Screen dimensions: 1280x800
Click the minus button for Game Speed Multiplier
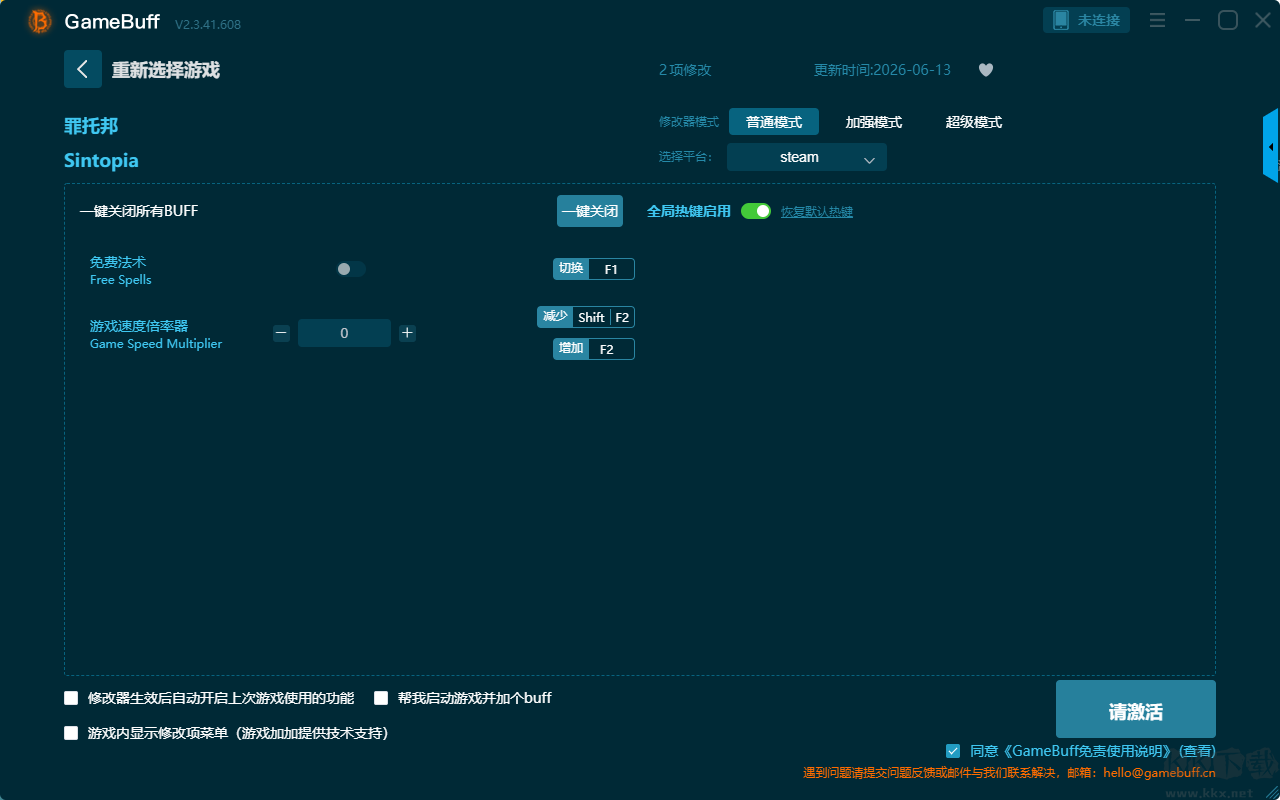(281, 333)
